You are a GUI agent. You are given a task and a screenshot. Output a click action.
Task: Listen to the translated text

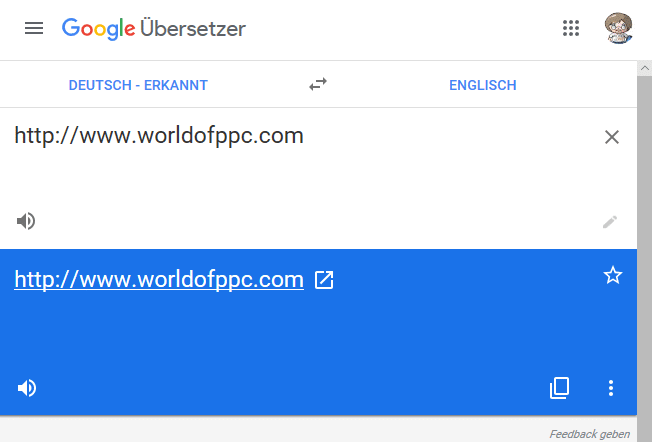tap(27, 388)
